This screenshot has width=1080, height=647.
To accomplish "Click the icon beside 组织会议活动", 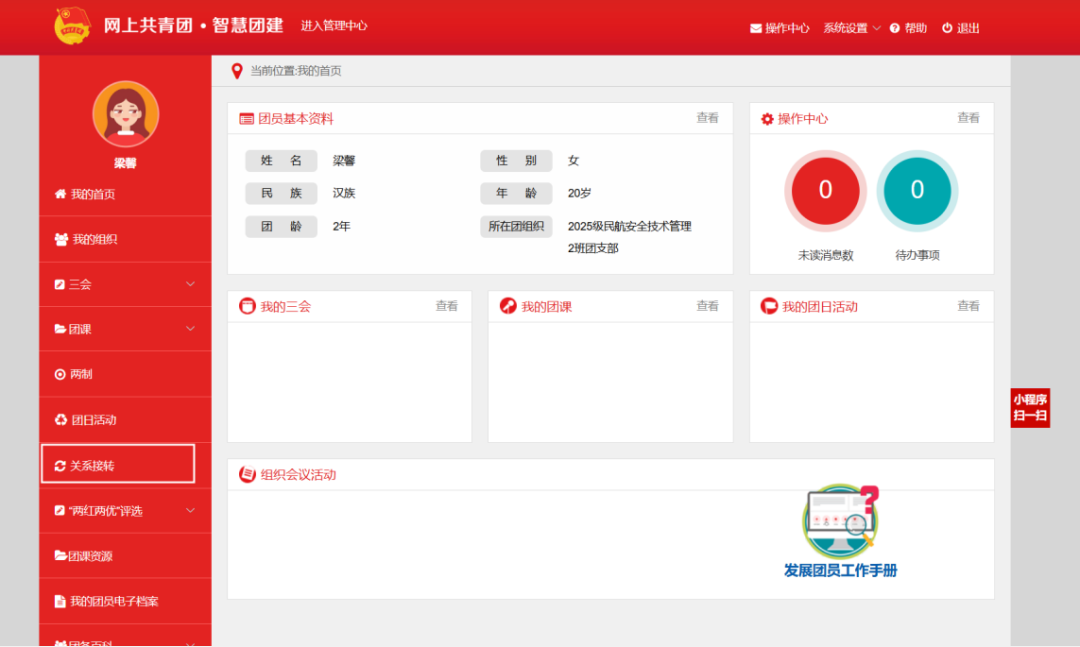I will click(247, 474).
